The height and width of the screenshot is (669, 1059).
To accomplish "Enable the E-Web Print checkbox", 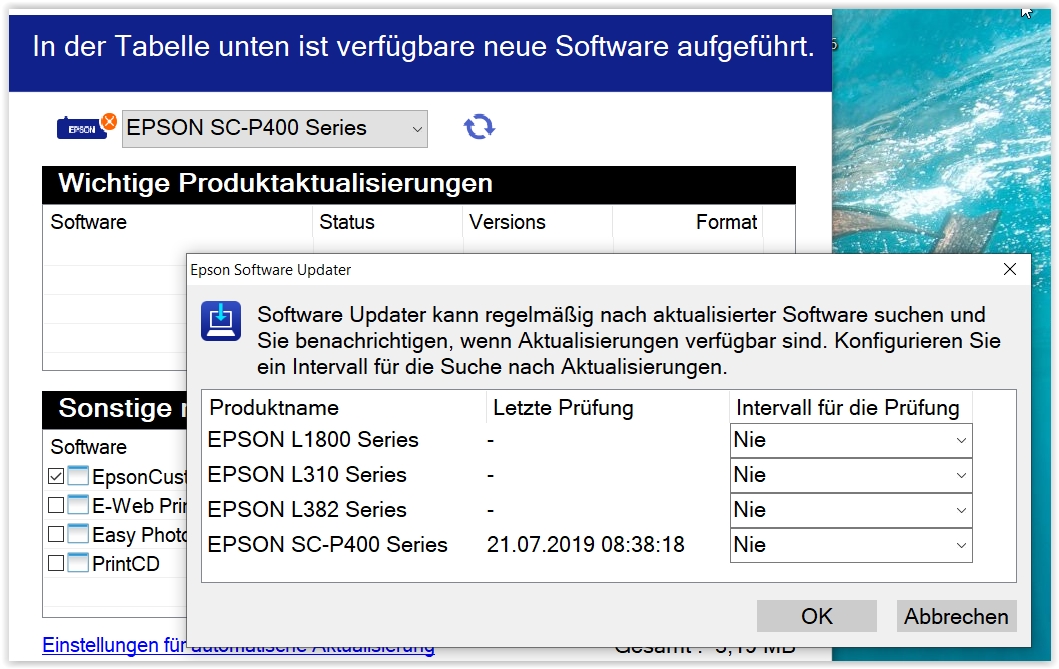I will click(56, 506).
